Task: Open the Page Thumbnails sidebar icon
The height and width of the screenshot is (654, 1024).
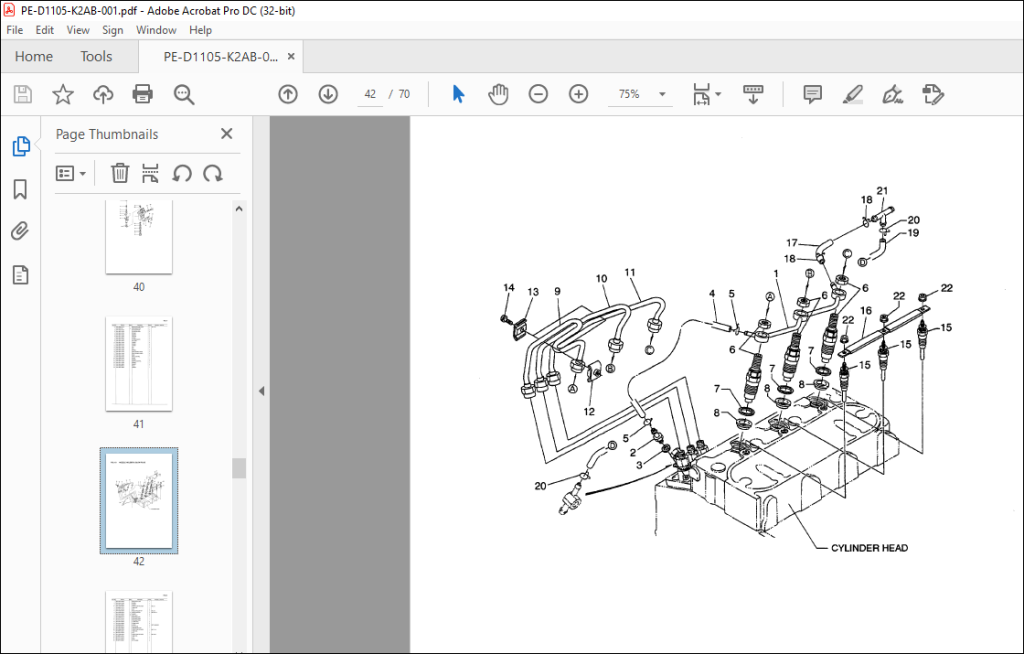Action: pos(21,146)
